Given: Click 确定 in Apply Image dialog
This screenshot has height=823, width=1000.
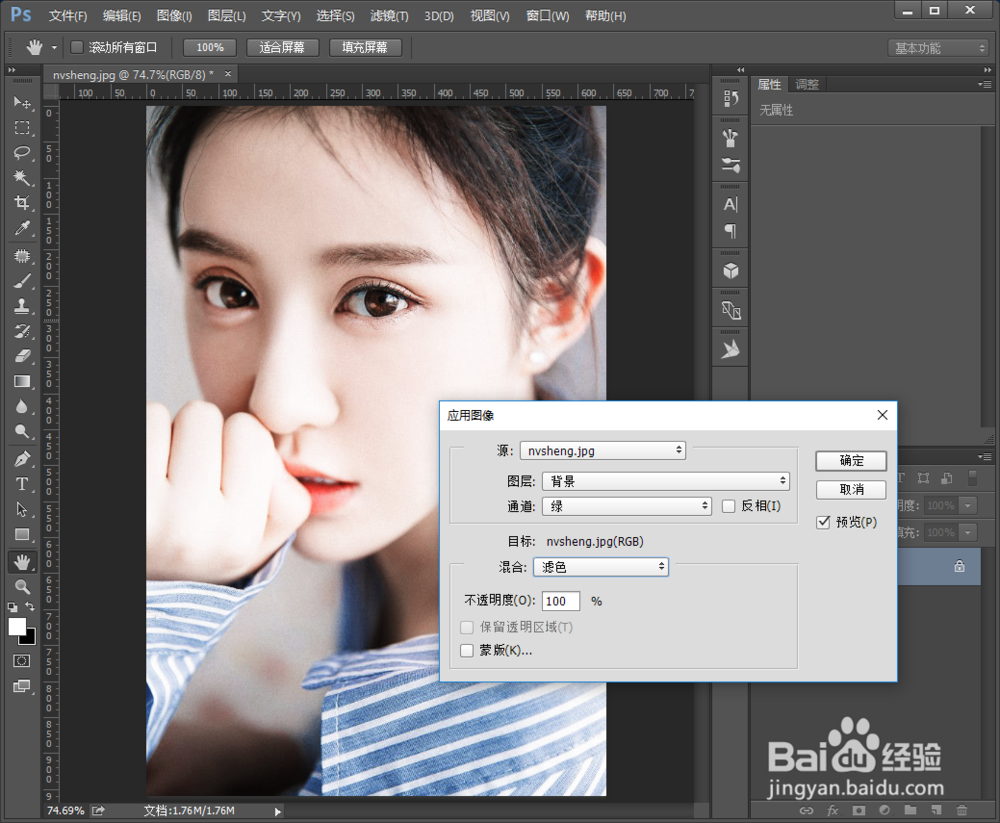Looking at the screenshot, I should tap(851, 461).
